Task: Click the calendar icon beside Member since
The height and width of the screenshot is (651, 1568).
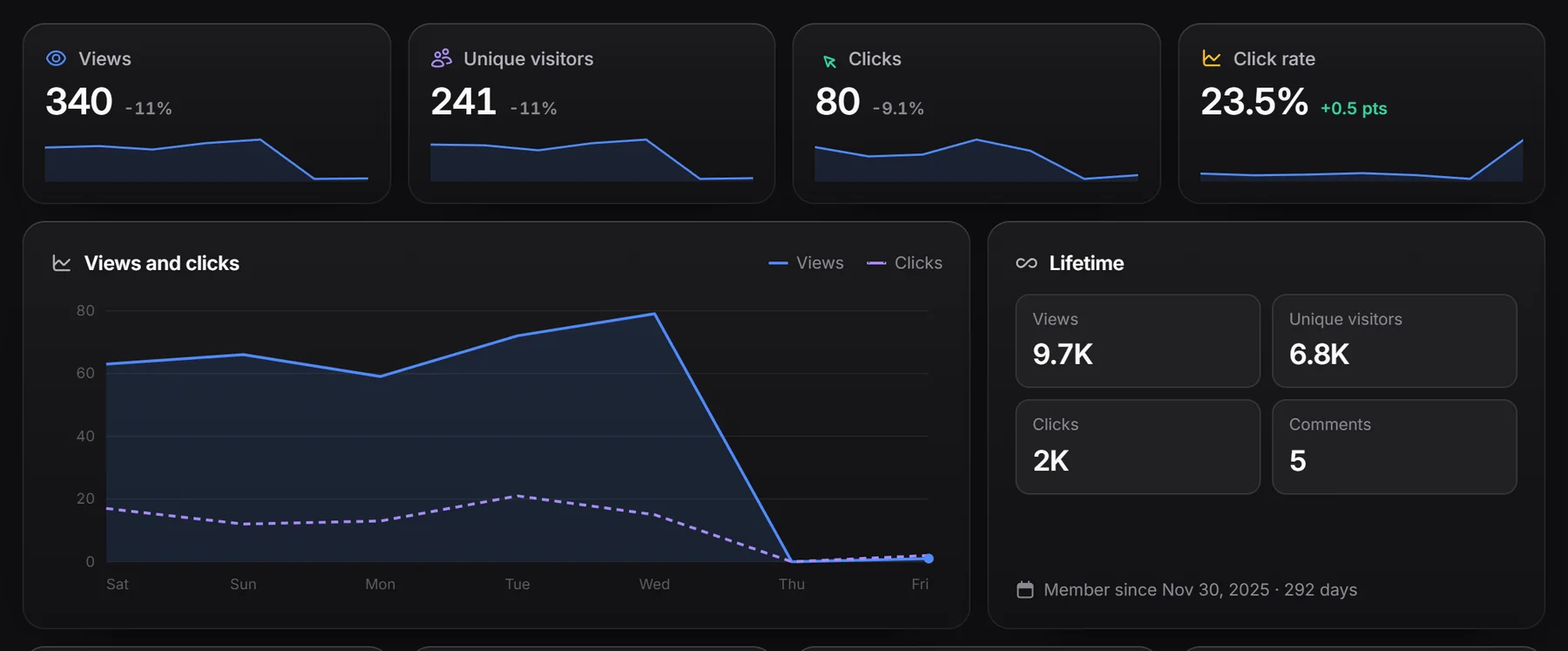Action: 1025,590
